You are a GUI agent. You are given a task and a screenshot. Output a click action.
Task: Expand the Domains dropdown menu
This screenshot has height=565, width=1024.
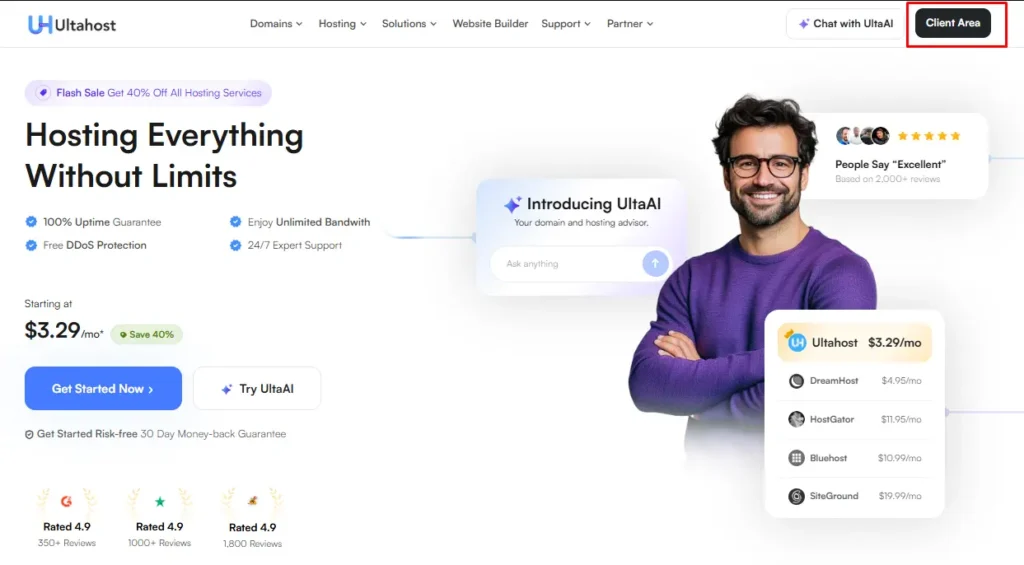point(276,24)
